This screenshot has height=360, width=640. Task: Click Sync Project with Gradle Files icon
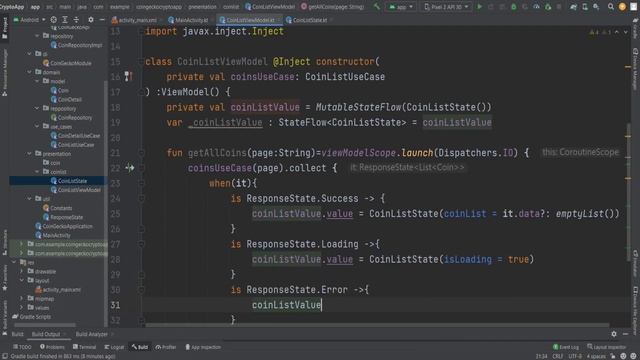click(573, 7)
